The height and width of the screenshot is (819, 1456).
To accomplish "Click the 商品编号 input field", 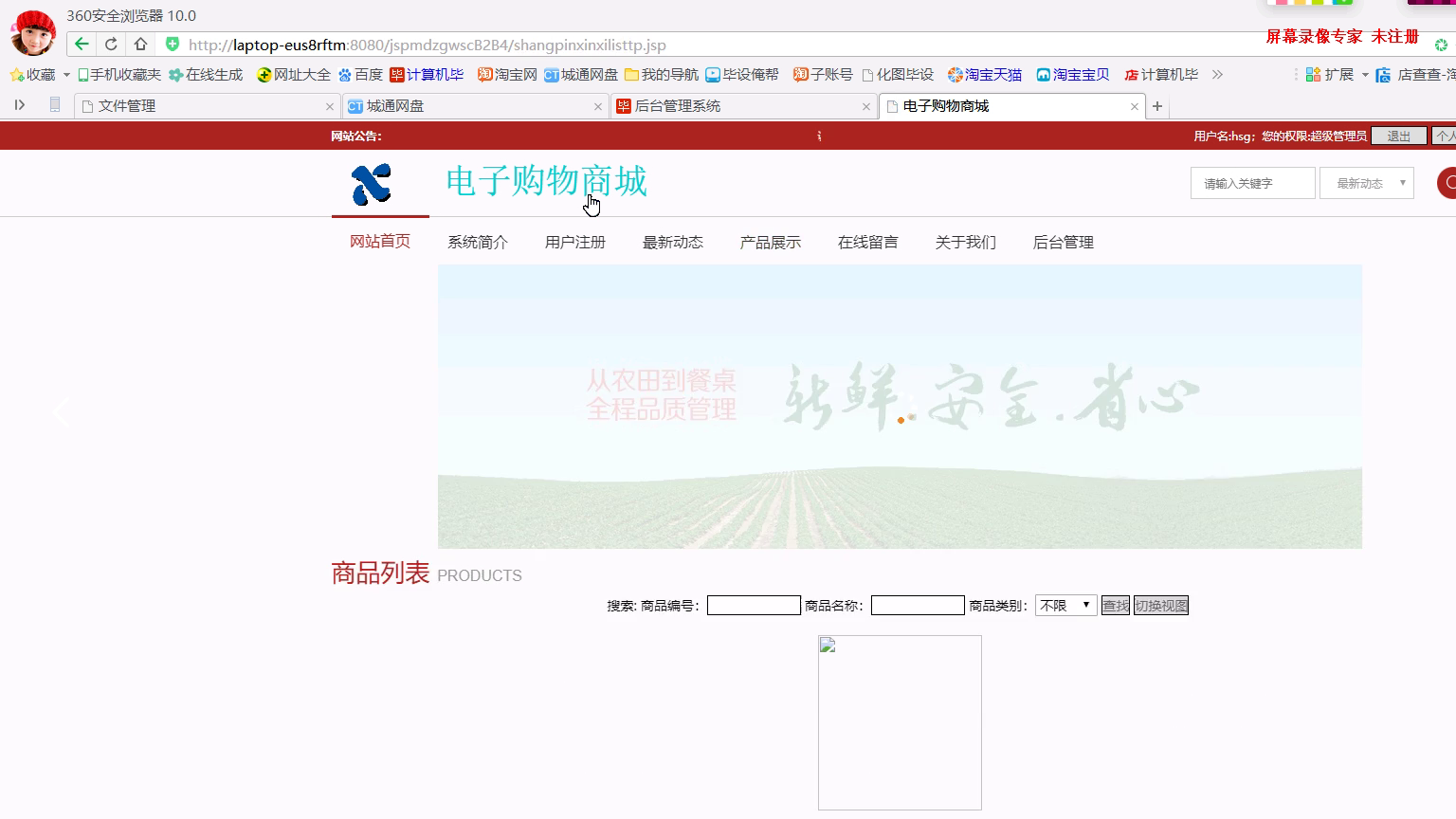I will point(754,606).
